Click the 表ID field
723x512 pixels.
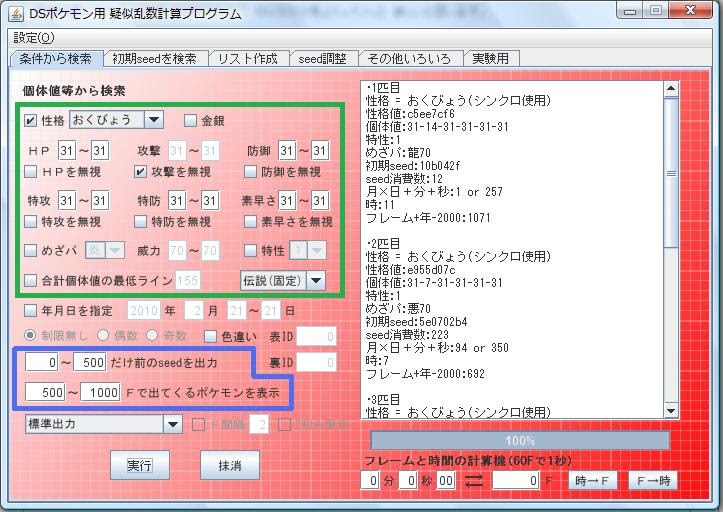pyautogui.click(x=316, y=337)
